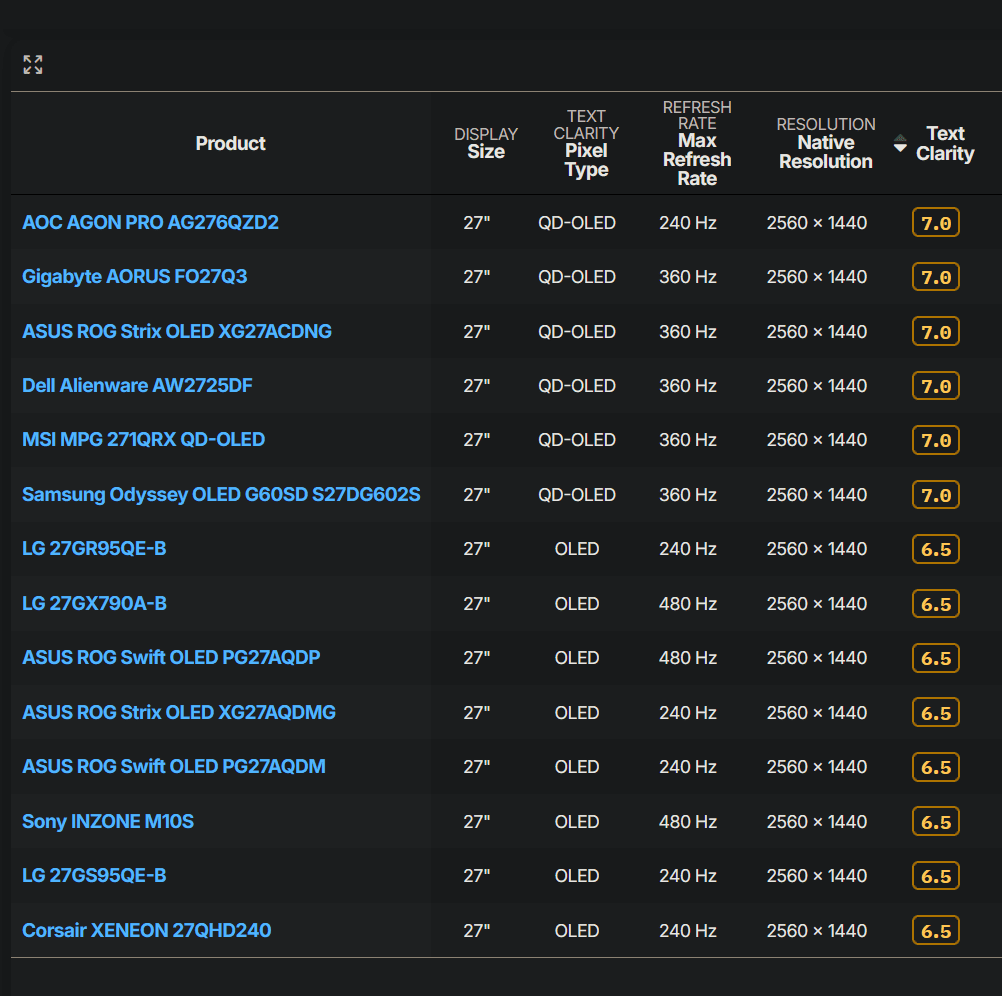Image resolution: width=1002 pixels, height=996 pixels.
Task: Sort by Display Size column header
Action: 486,143
